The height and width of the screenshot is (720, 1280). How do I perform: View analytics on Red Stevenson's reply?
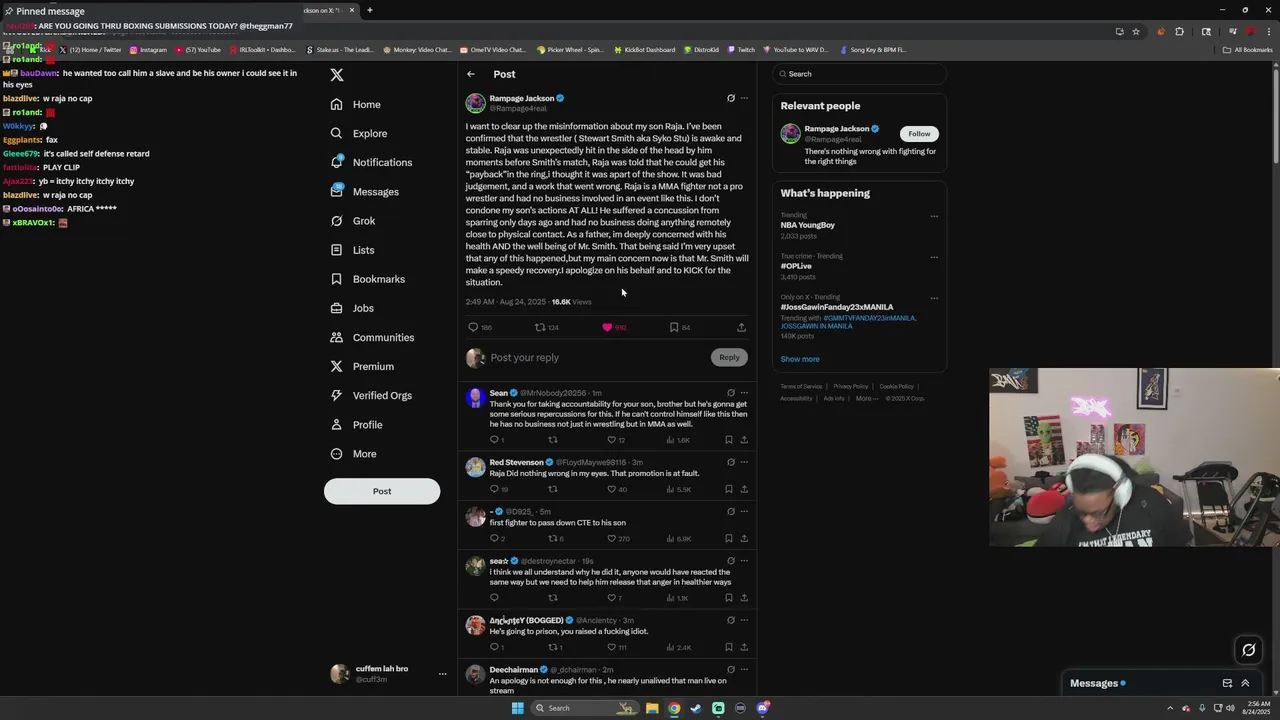(x=671, y=489)
